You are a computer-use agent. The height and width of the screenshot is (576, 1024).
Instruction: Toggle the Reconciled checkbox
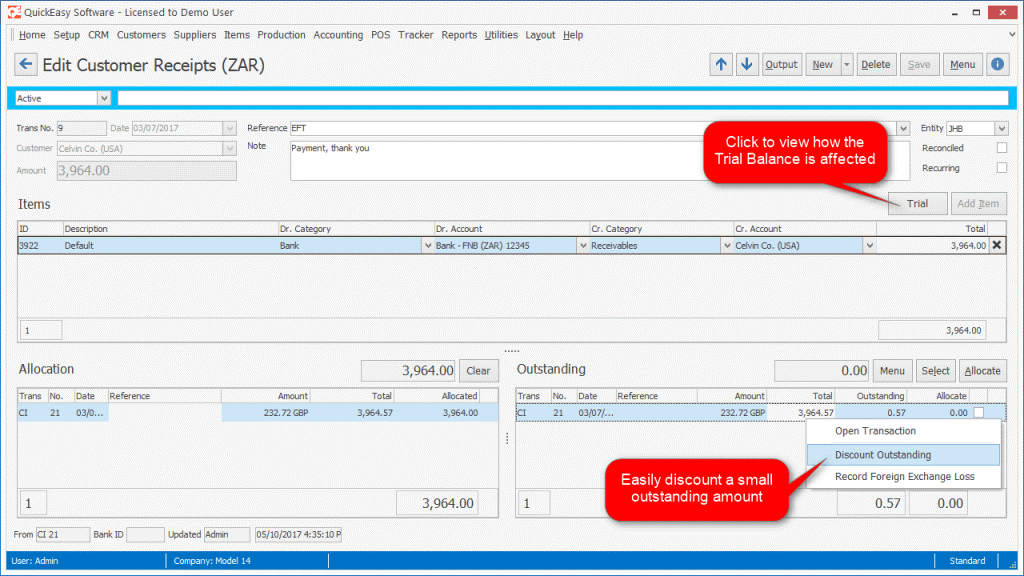click(1001, 148)
